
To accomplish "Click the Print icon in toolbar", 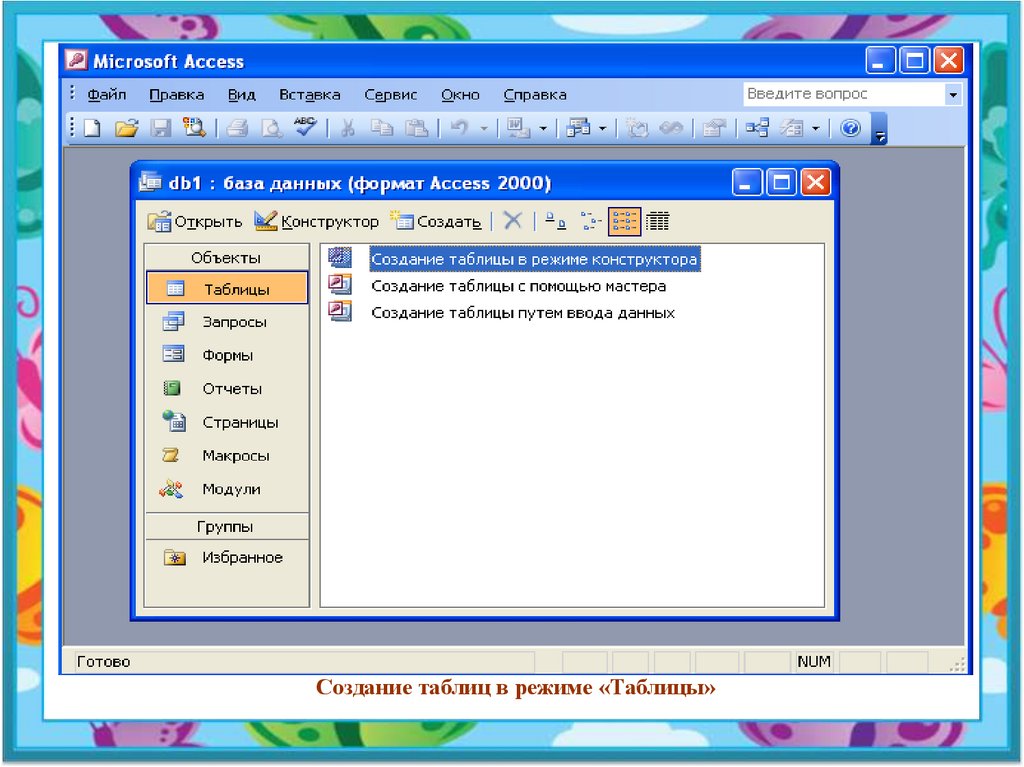I will pyautogui.click(x=237, y=127).
